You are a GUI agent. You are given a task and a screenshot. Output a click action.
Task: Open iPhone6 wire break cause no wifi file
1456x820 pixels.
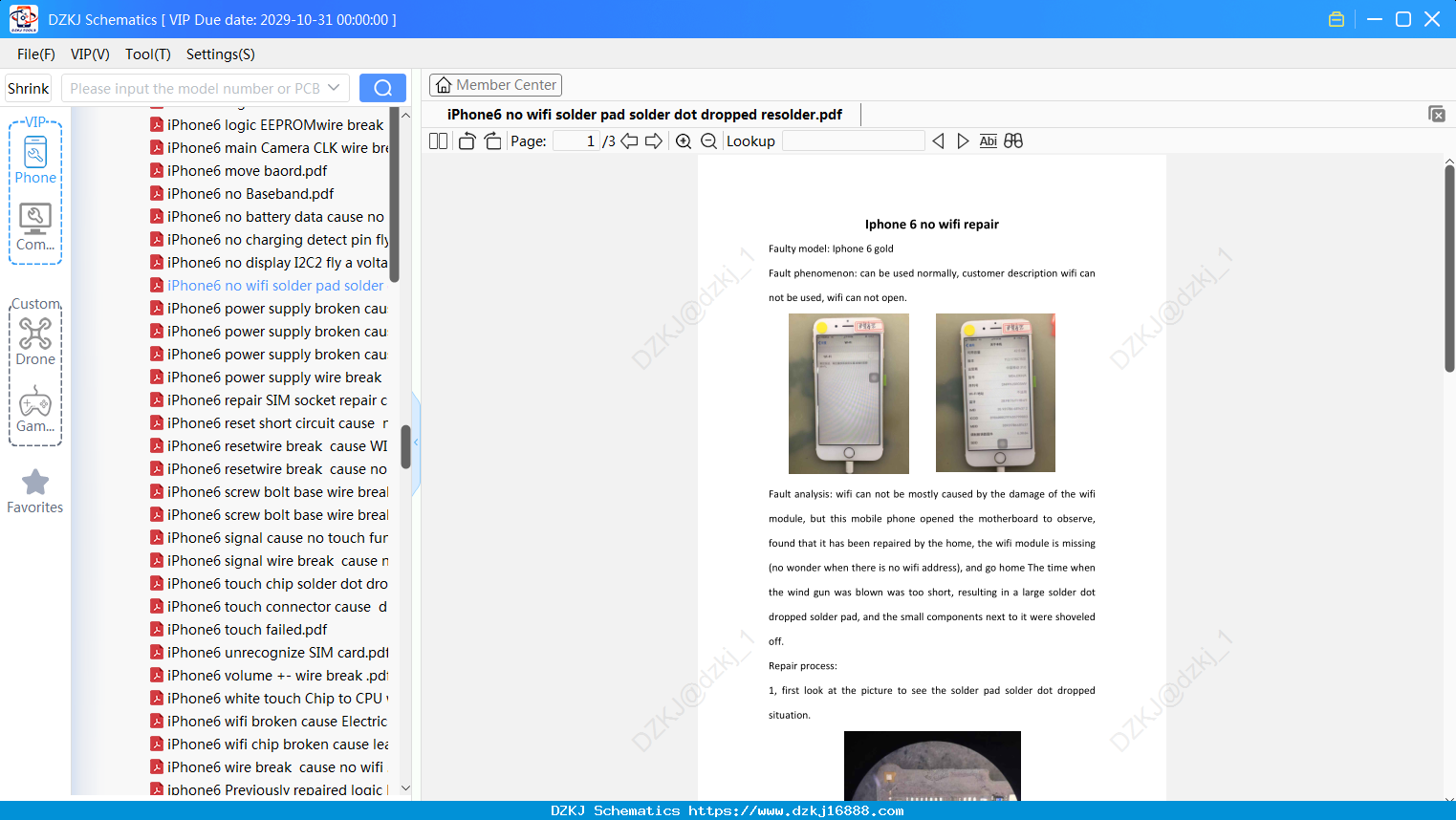[267, 767]
